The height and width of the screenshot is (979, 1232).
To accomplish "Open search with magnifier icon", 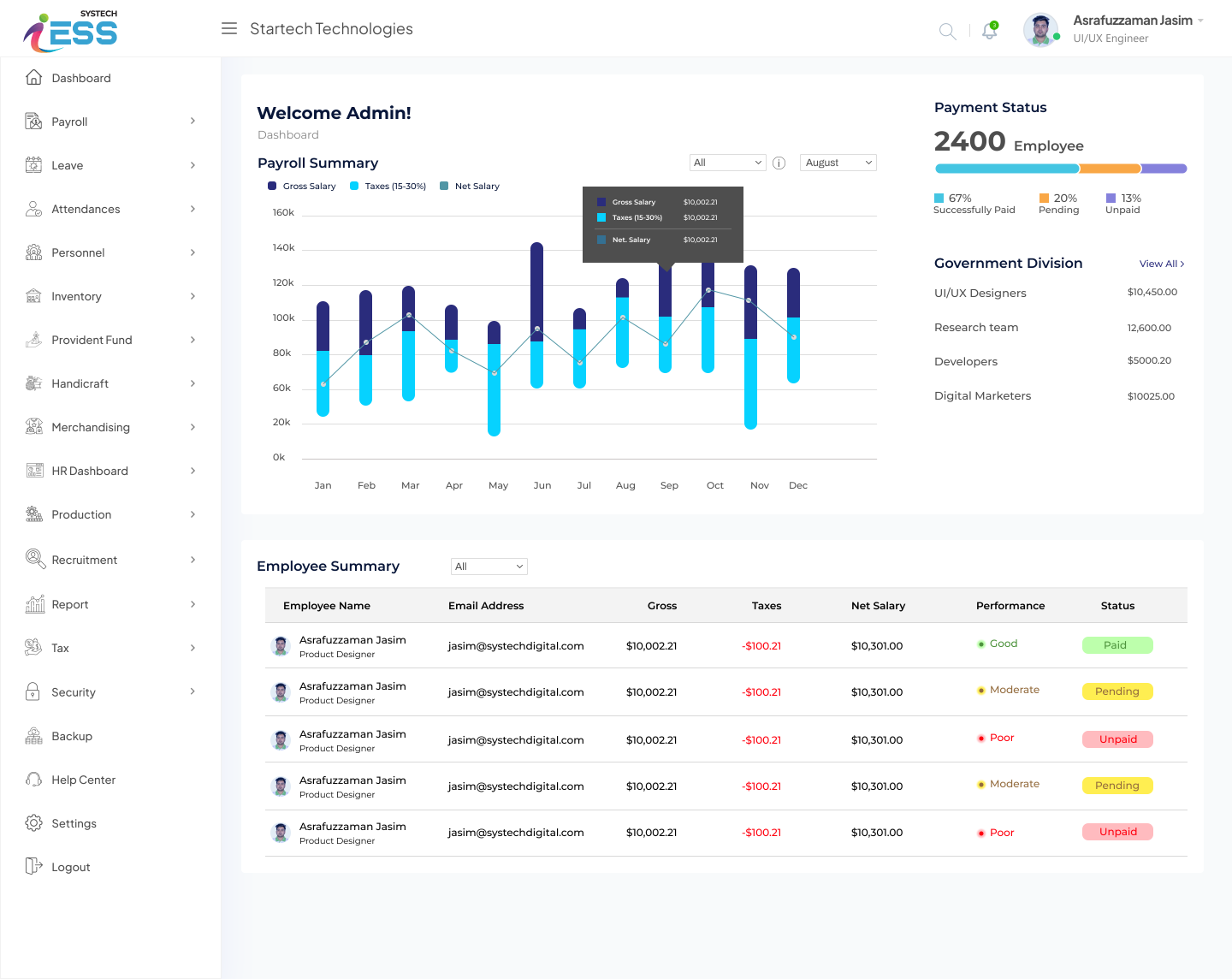I will pos(947,32).
